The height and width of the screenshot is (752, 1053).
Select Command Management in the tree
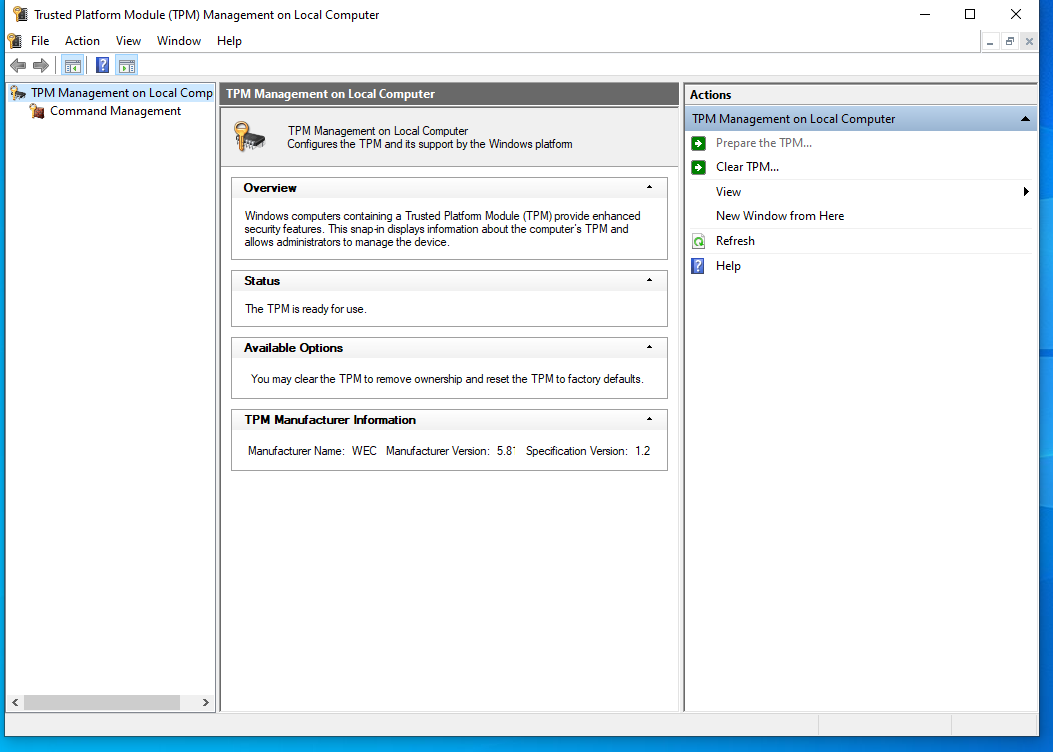pos(116,111)
